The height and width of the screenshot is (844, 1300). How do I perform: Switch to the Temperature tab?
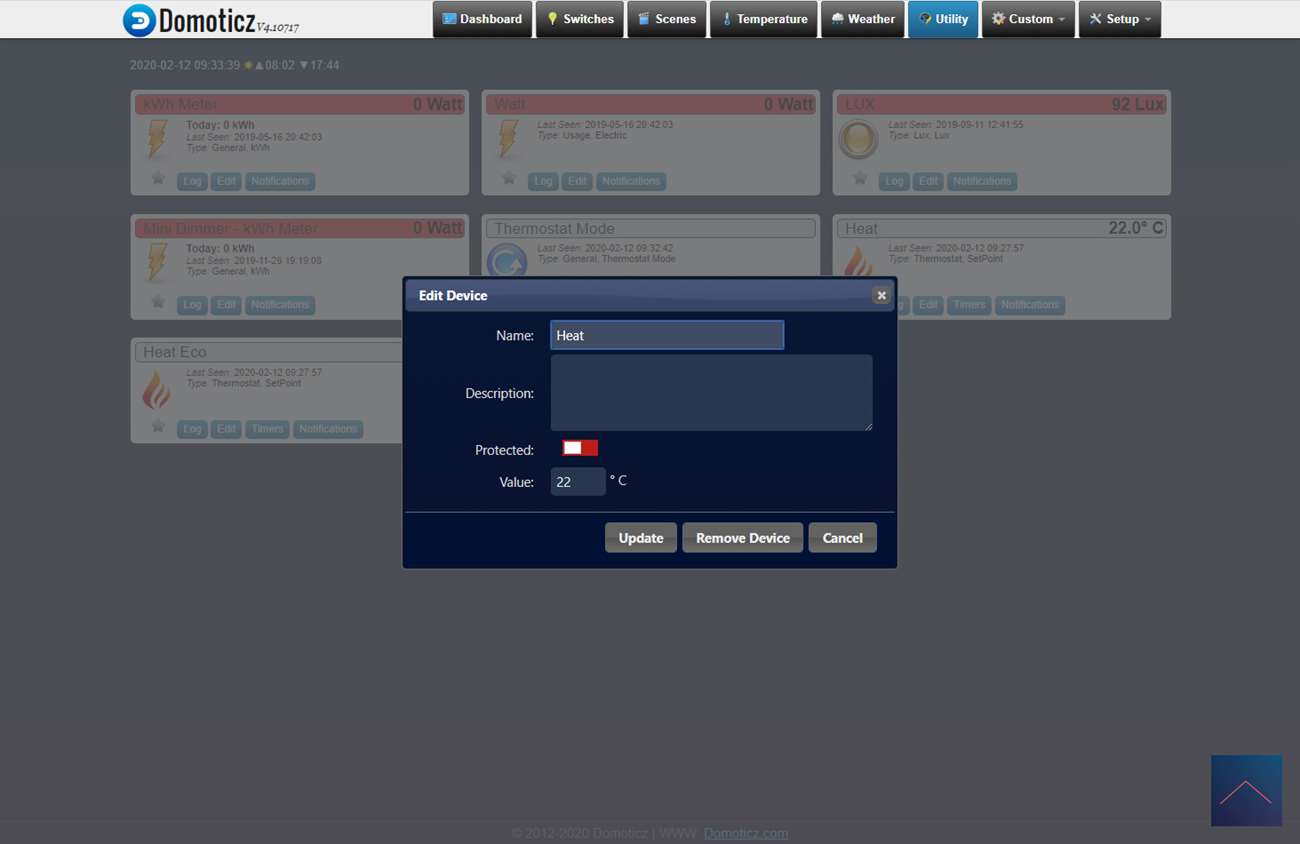(x=764, y=19)
